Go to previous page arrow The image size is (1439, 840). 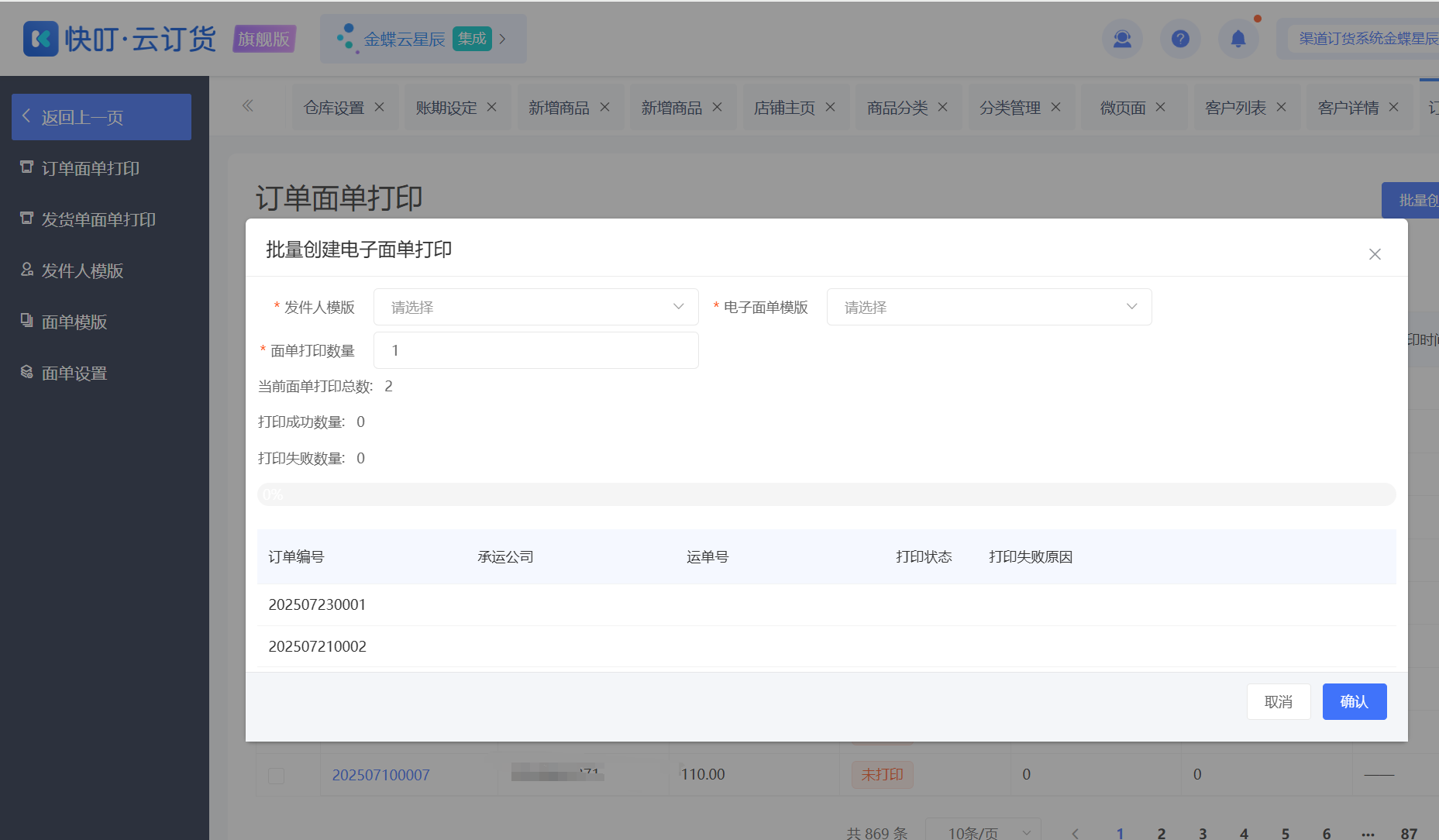[x=1076, y=833]
